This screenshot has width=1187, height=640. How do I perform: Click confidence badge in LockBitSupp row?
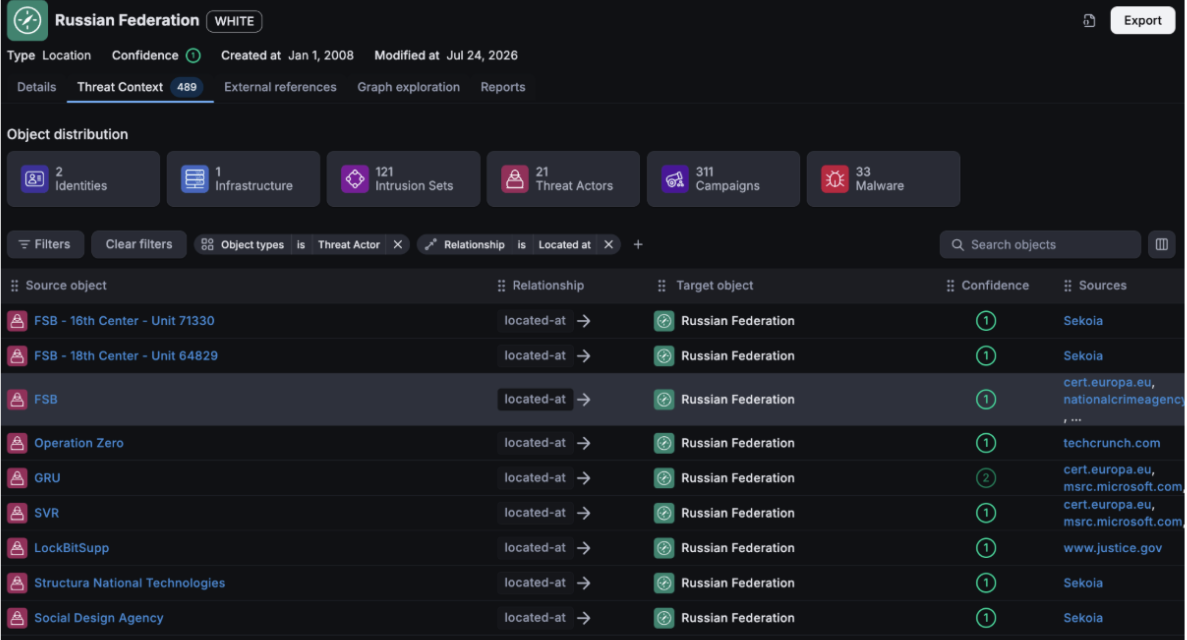point(986,548)
